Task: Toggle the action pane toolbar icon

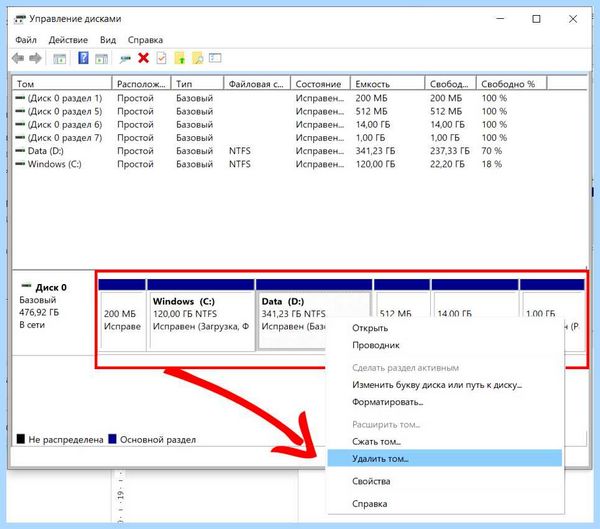Action: [x=101, y=59]
